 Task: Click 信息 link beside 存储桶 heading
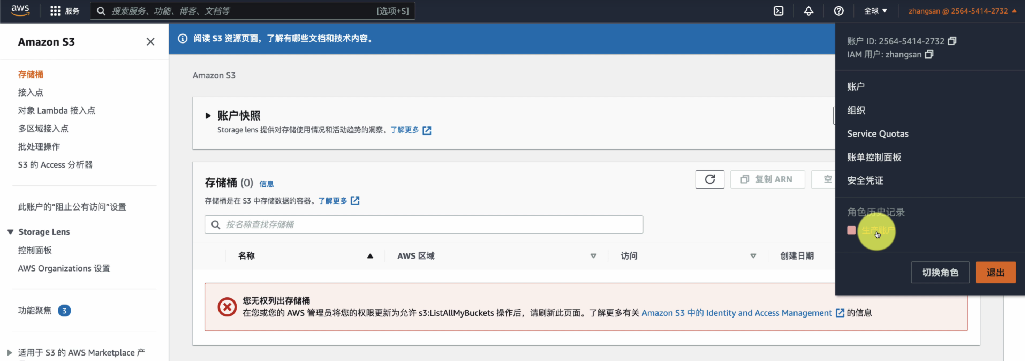pyautogui.click(x=267, y=184)
